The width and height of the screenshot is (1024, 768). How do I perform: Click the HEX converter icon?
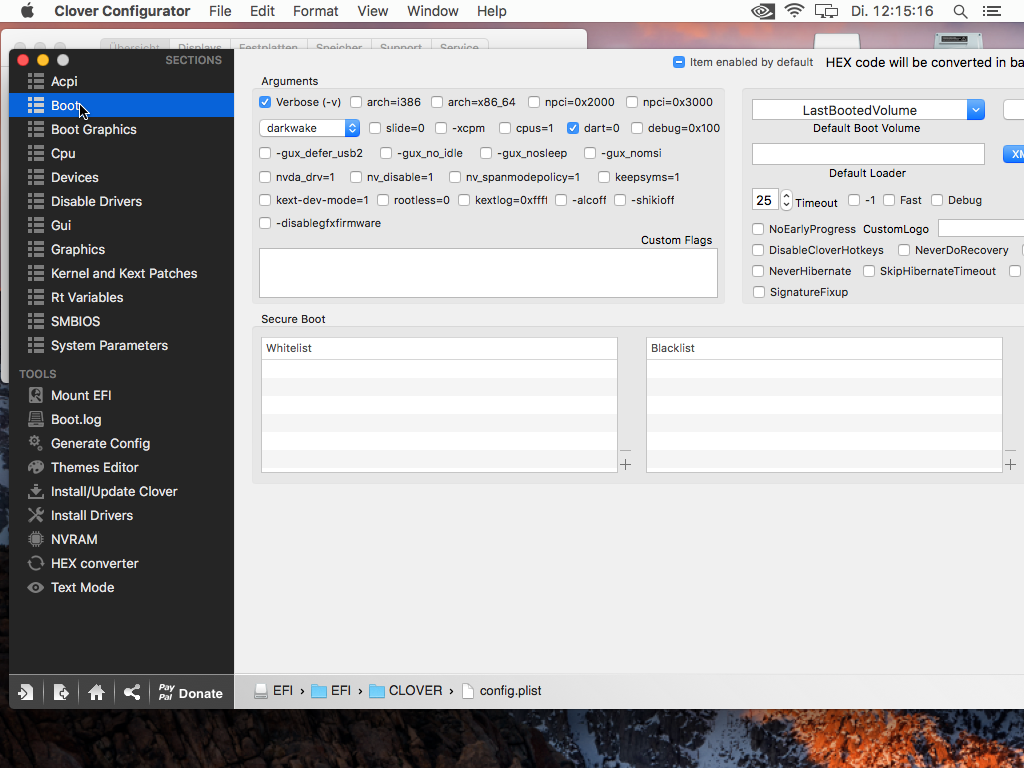point(35,563)
